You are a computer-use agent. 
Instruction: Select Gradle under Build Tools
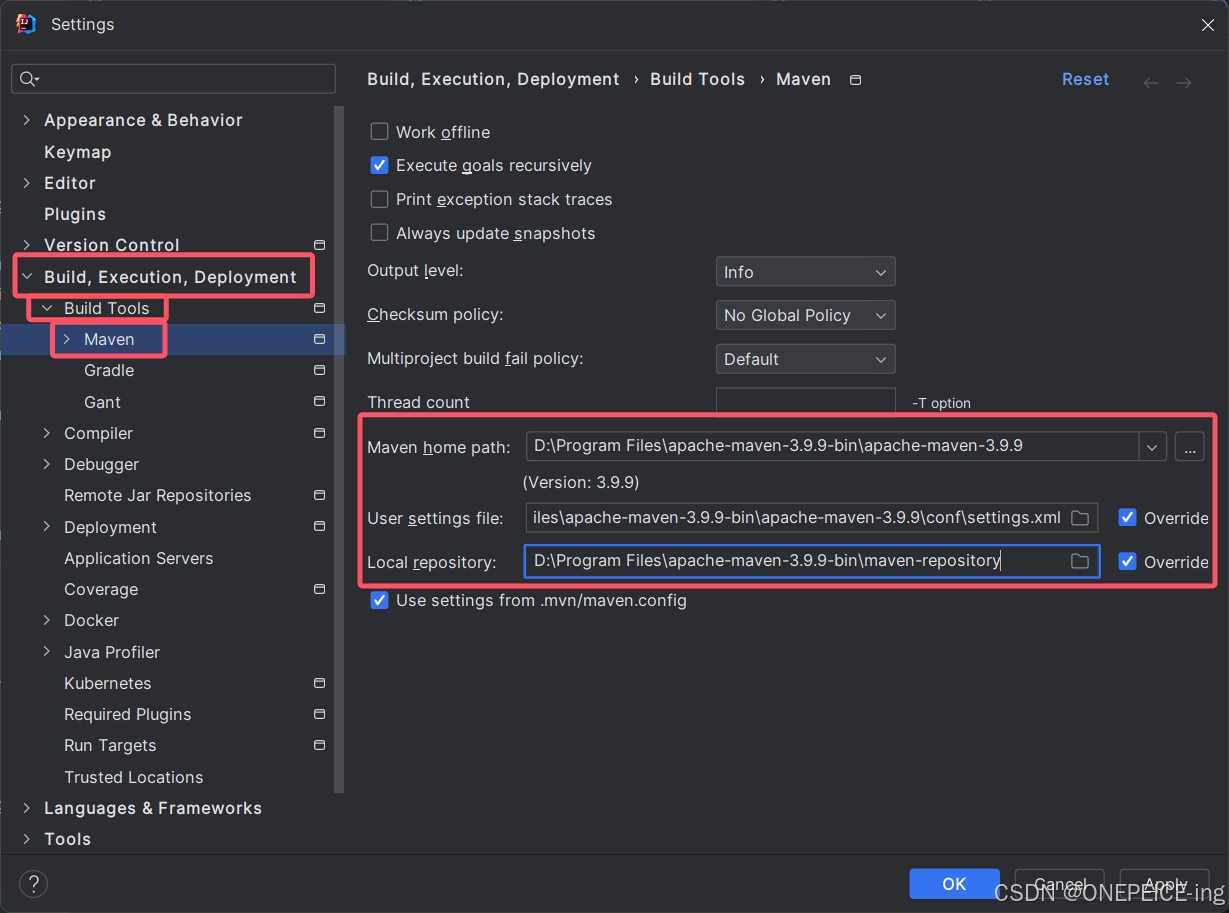[109, 370]
